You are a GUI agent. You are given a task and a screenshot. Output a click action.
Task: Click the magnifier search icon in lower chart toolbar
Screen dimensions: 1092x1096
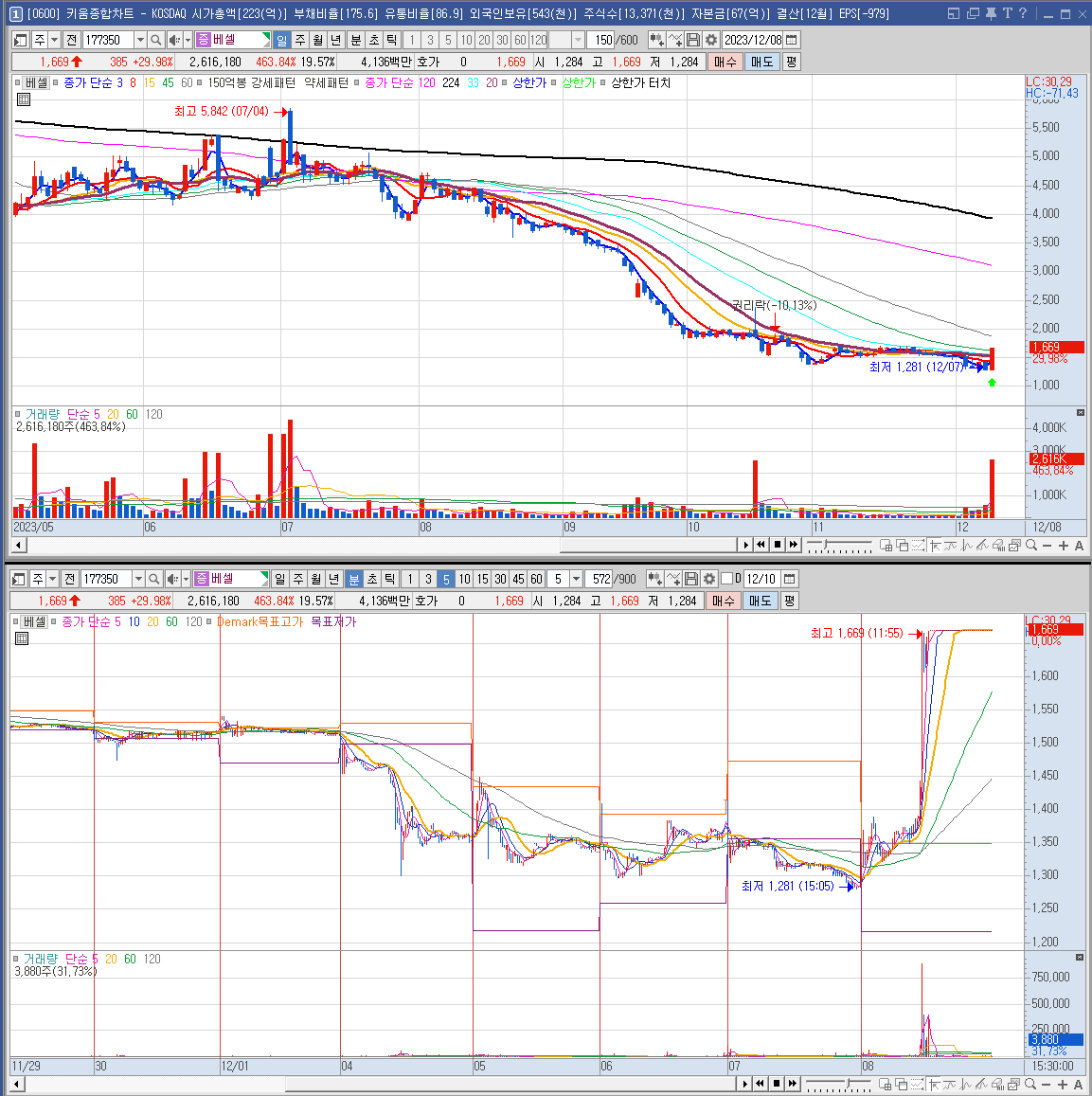tap(153, 579)
